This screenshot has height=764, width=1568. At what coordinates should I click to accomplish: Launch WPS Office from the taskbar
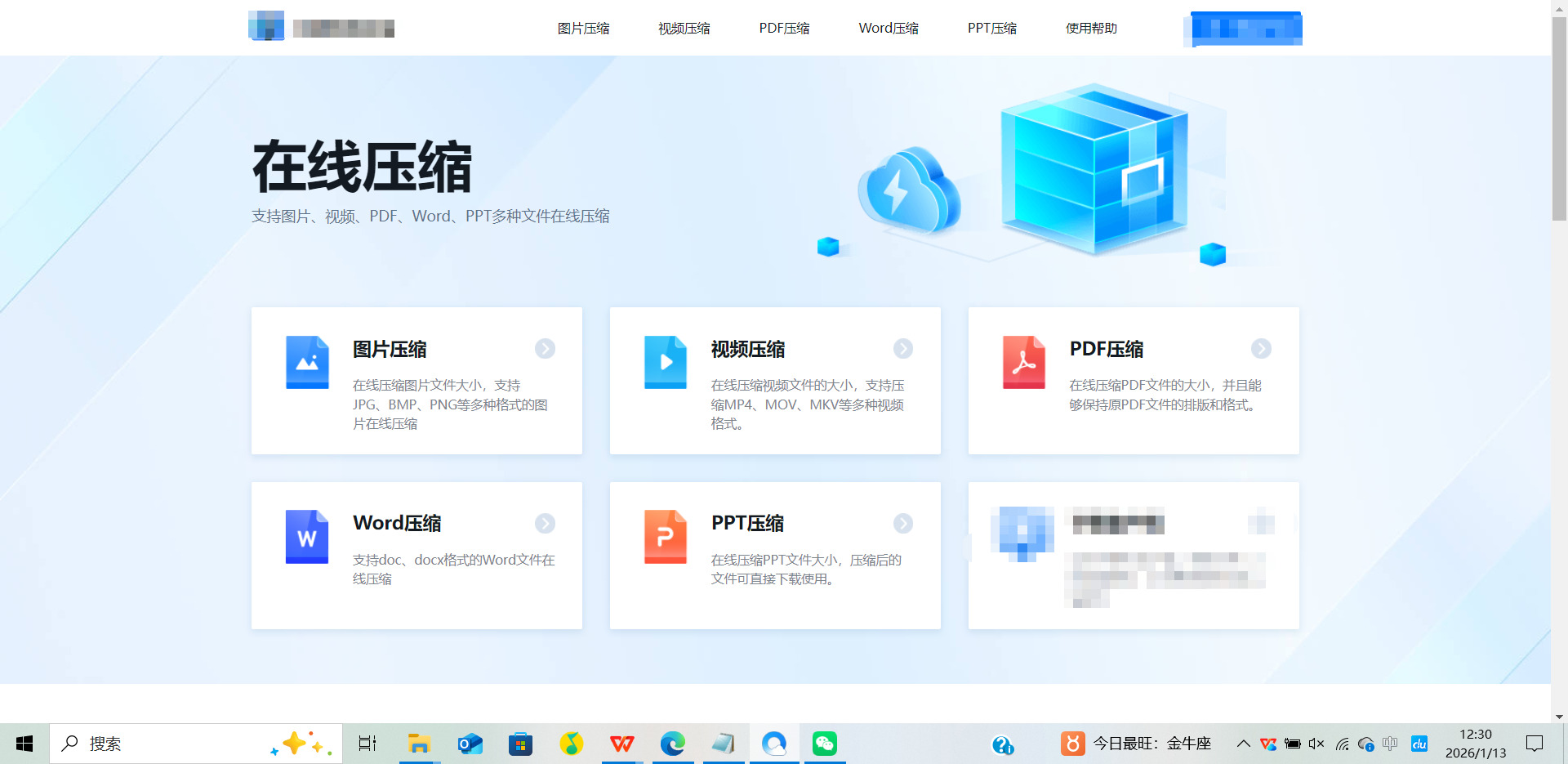622,744
